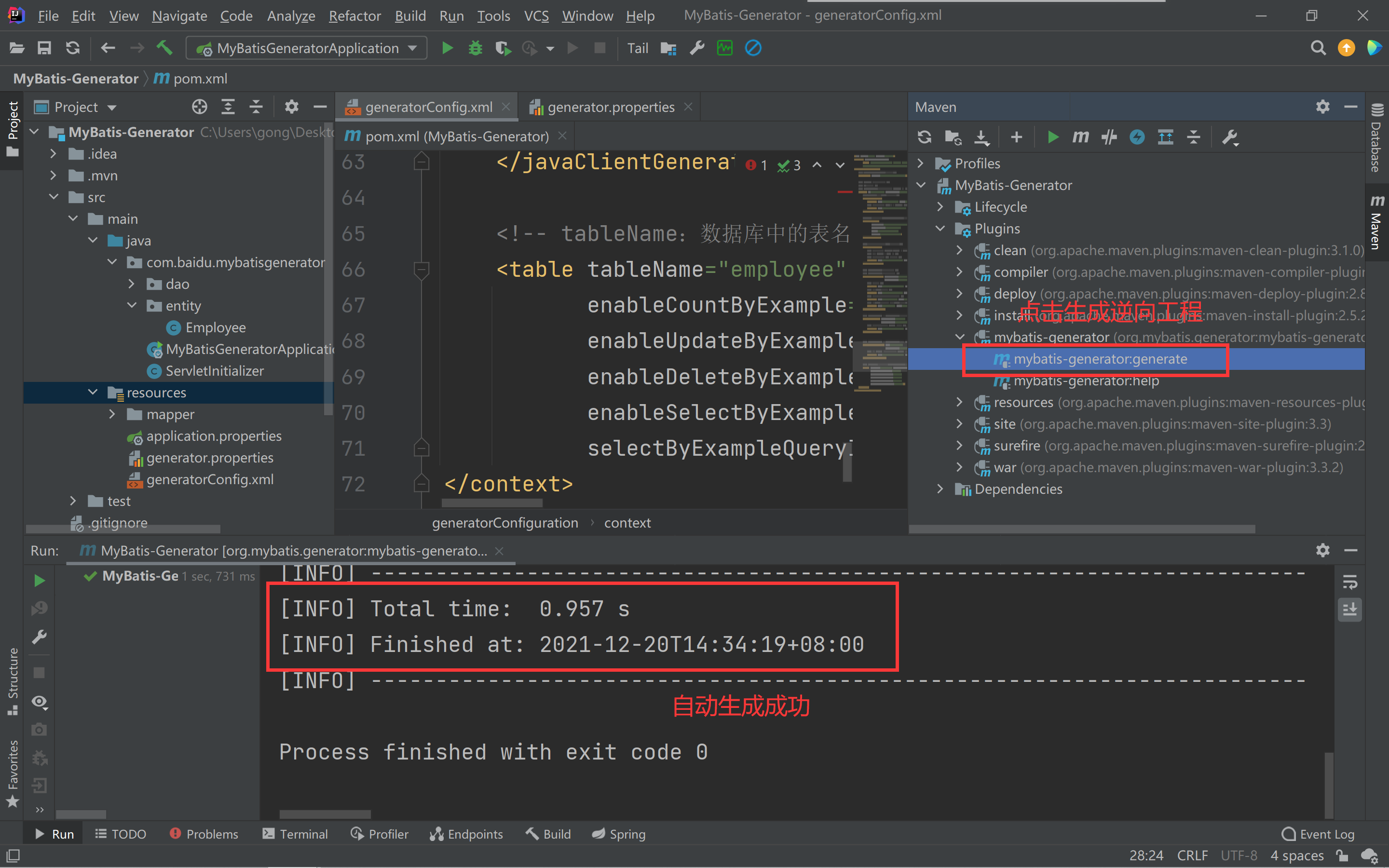Switch to generator.properties editor tab

coord(610,107)
